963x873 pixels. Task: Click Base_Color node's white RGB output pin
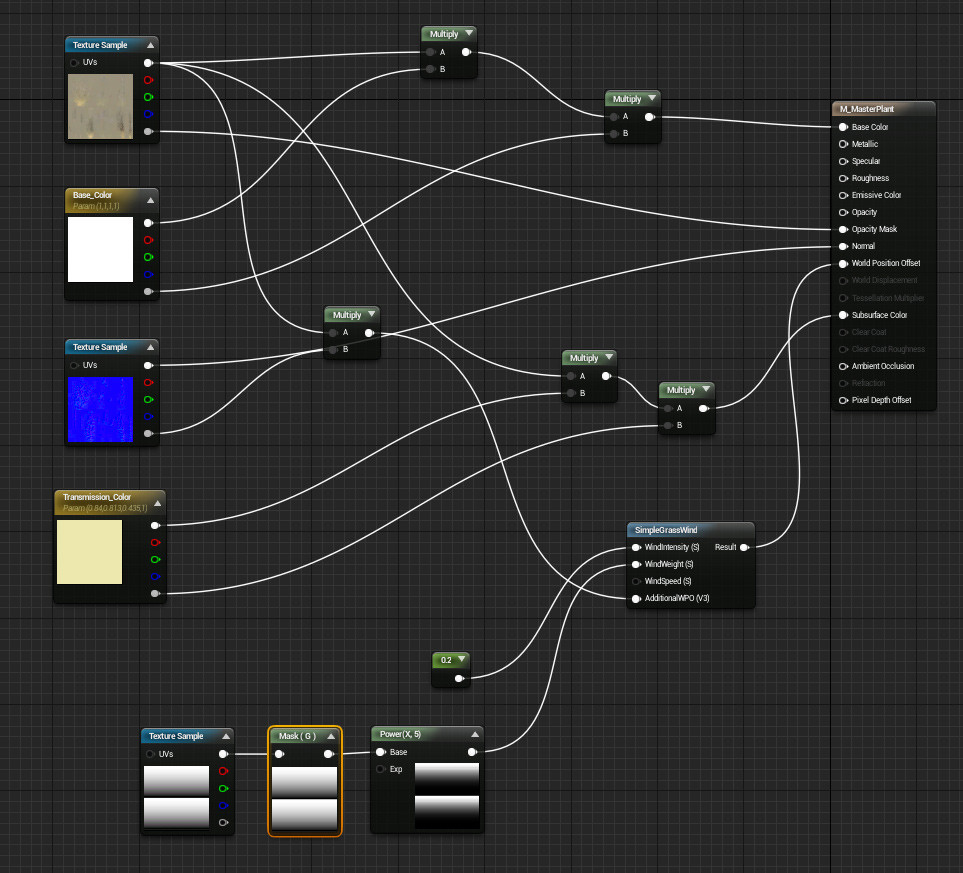pos(148,223)
